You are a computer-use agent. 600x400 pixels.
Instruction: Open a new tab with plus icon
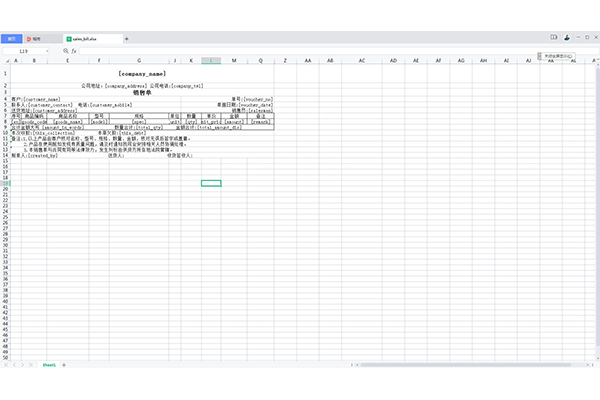127,39
